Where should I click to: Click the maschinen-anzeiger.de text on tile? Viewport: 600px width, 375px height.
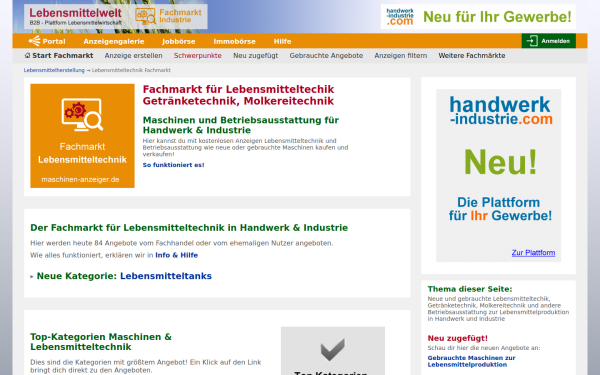tap(80, 179)
